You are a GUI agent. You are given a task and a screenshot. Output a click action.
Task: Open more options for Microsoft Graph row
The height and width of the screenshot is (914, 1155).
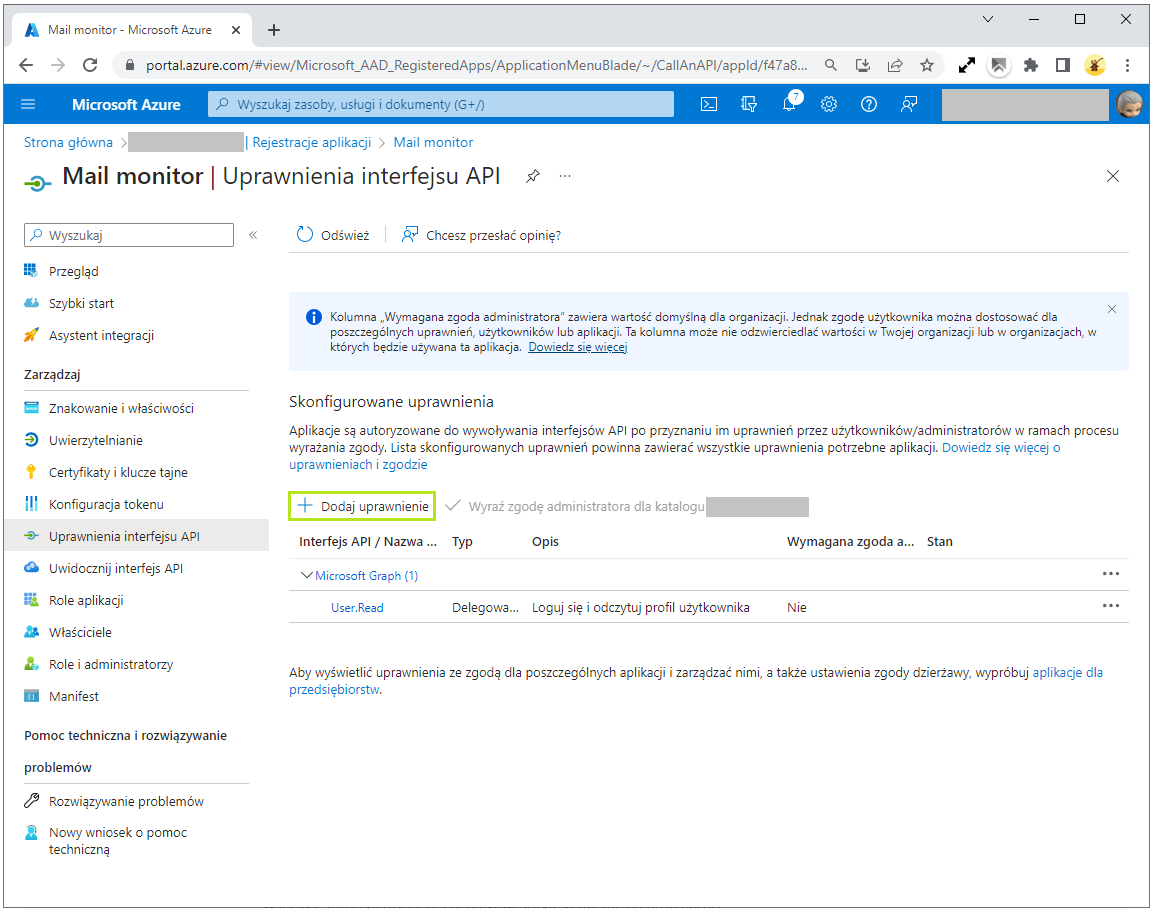(x=1110, y=574)
